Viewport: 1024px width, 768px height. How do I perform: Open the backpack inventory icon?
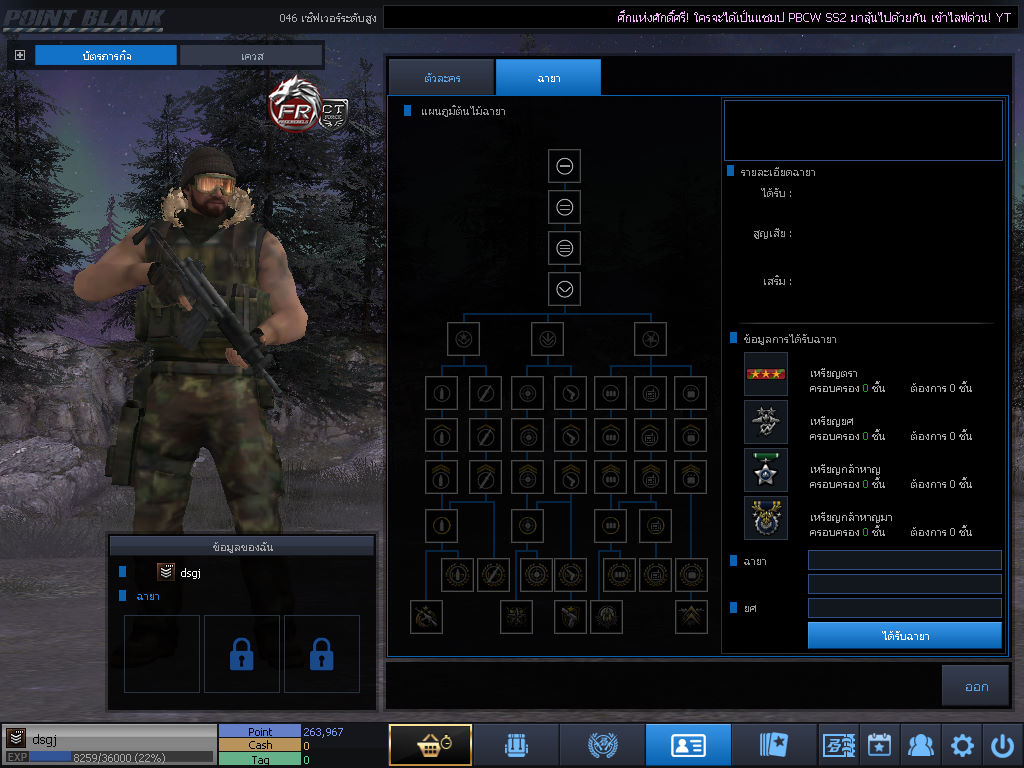tap(516, 744)
